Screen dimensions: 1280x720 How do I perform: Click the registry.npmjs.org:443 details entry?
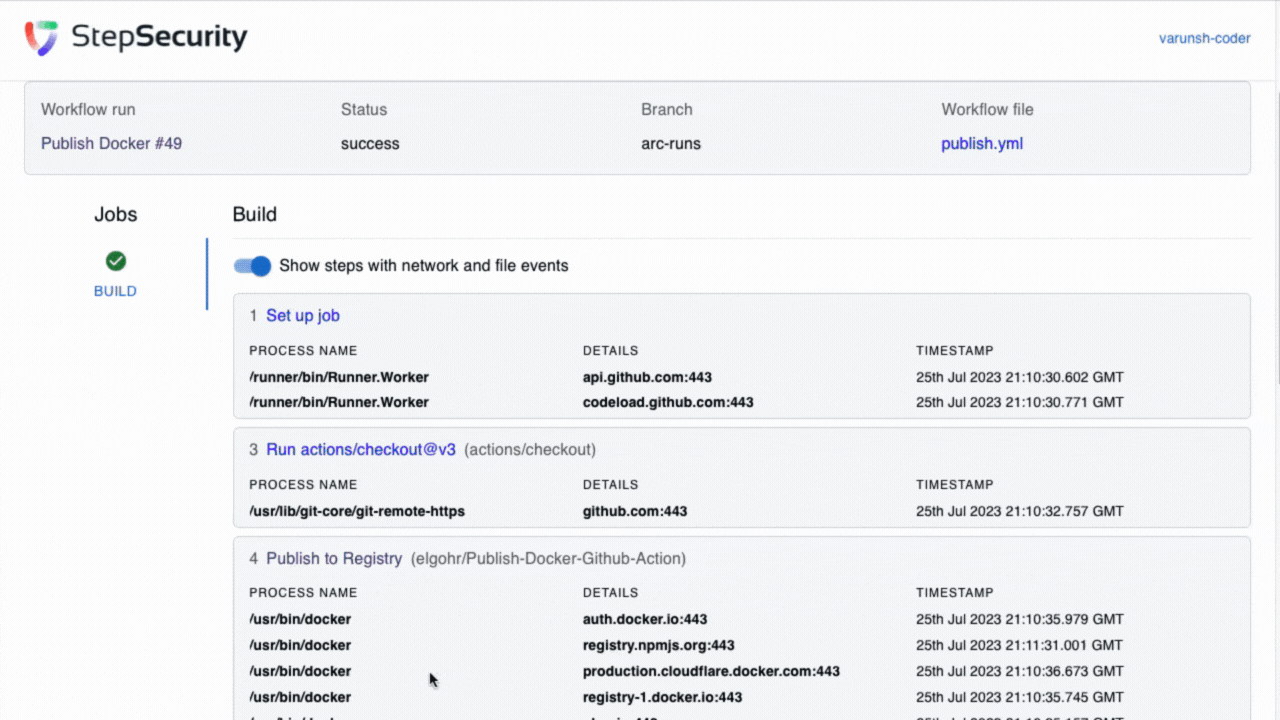click(658, 646)
